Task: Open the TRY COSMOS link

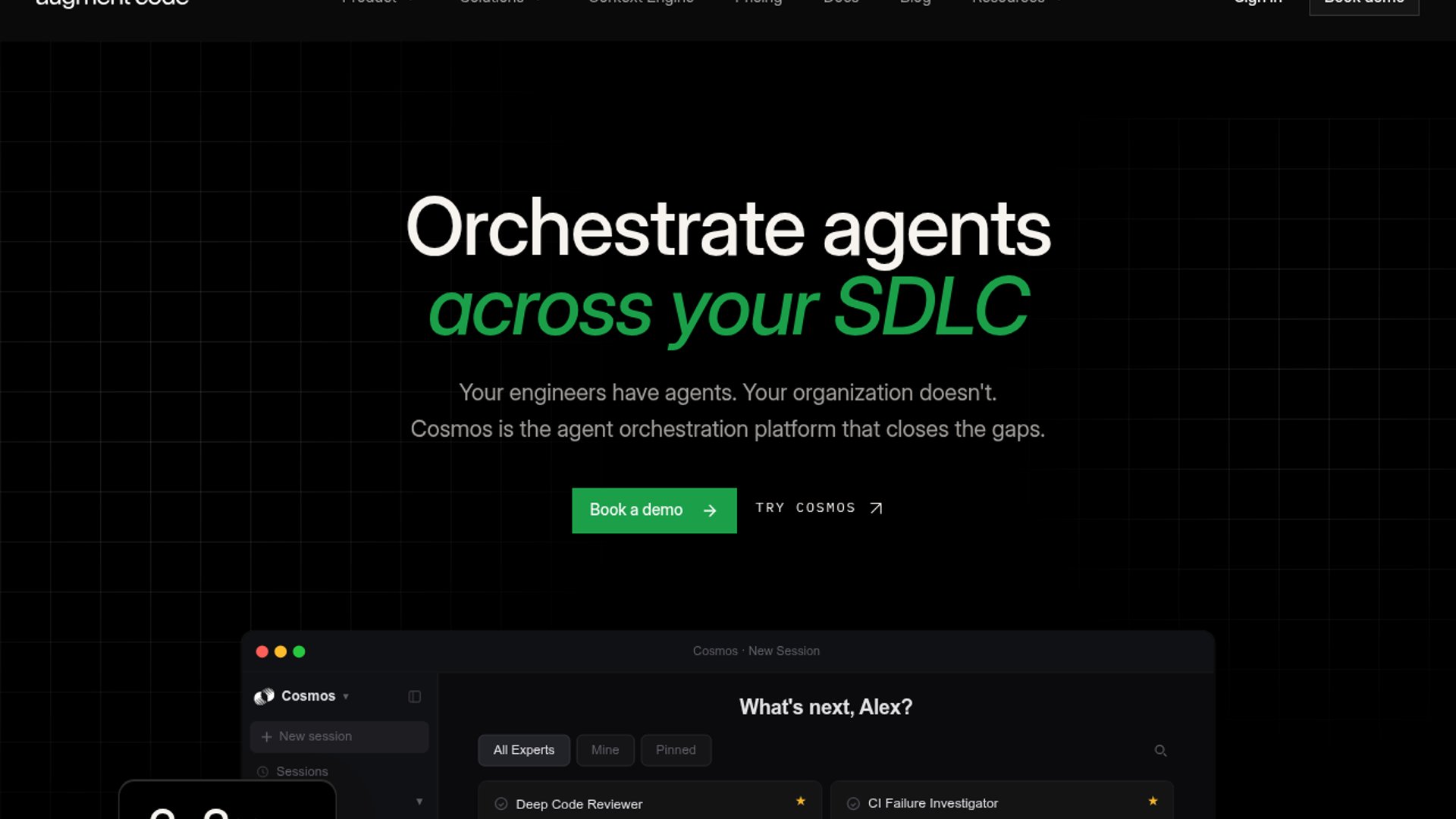Action: pos(819,508)
